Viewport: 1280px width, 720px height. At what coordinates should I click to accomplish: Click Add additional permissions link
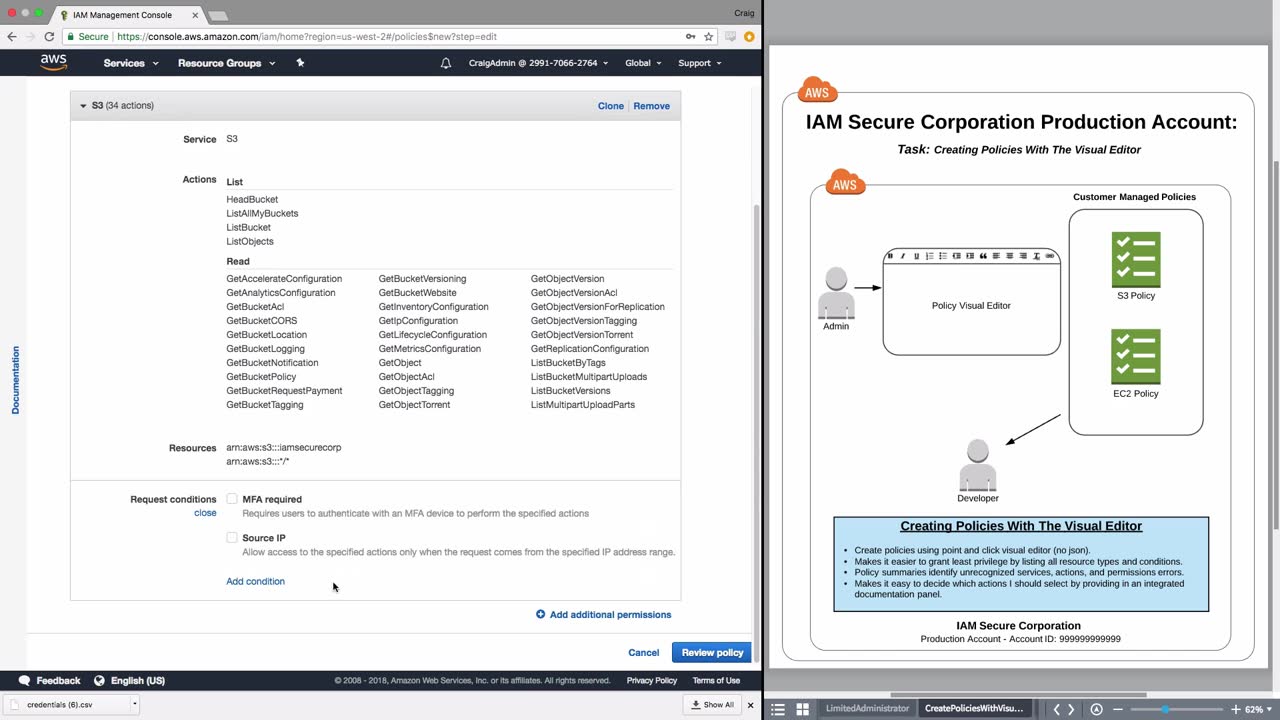610,615
